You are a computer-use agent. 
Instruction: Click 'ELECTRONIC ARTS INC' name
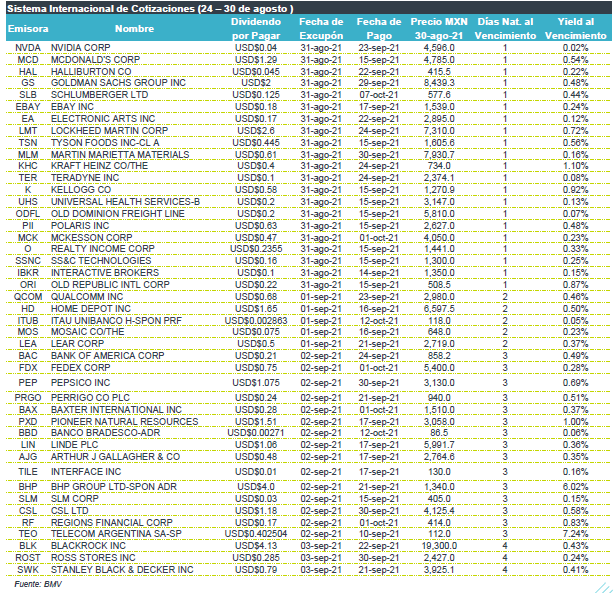click(x=103, y=119)
